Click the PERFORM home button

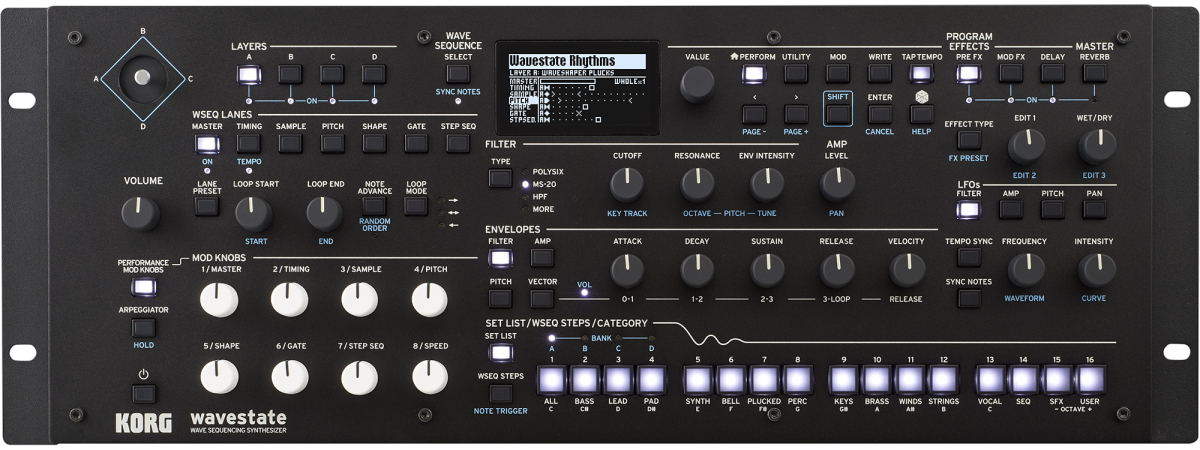point(753,74)
